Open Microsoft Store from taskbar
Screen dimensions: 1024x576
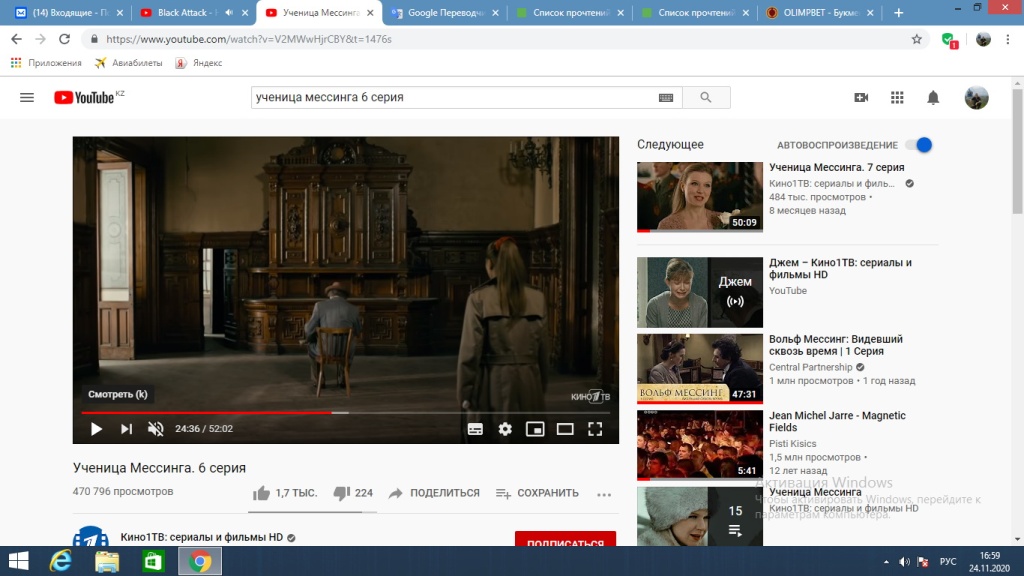tap(153, 561)
